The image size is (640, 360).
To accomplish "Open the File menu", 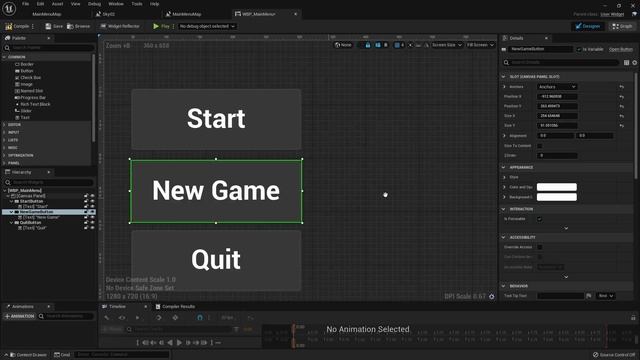I will click(25, 4).
